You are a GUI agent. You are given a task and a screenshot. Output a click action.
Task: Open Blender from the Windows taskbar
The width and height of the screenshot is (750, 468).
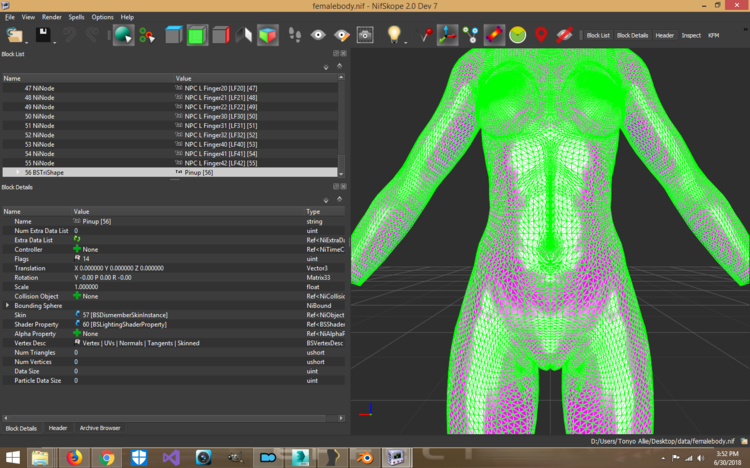point(364,458)
